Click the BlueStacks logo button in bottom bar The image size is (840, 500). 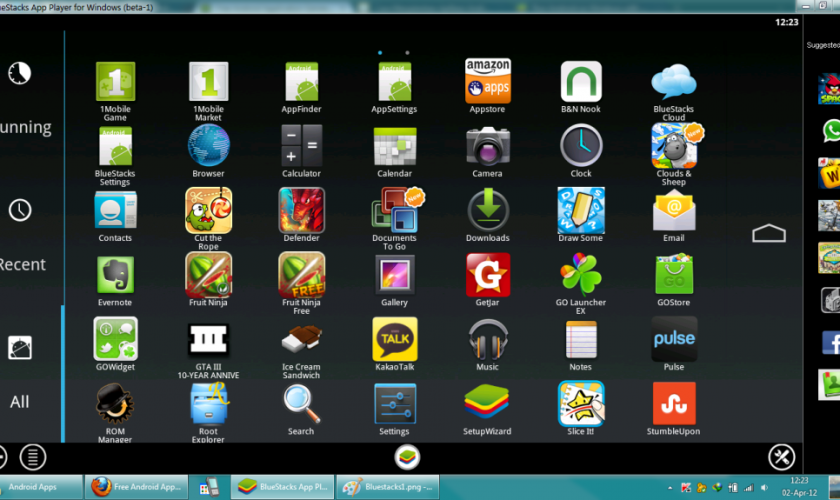pos(407,457)
